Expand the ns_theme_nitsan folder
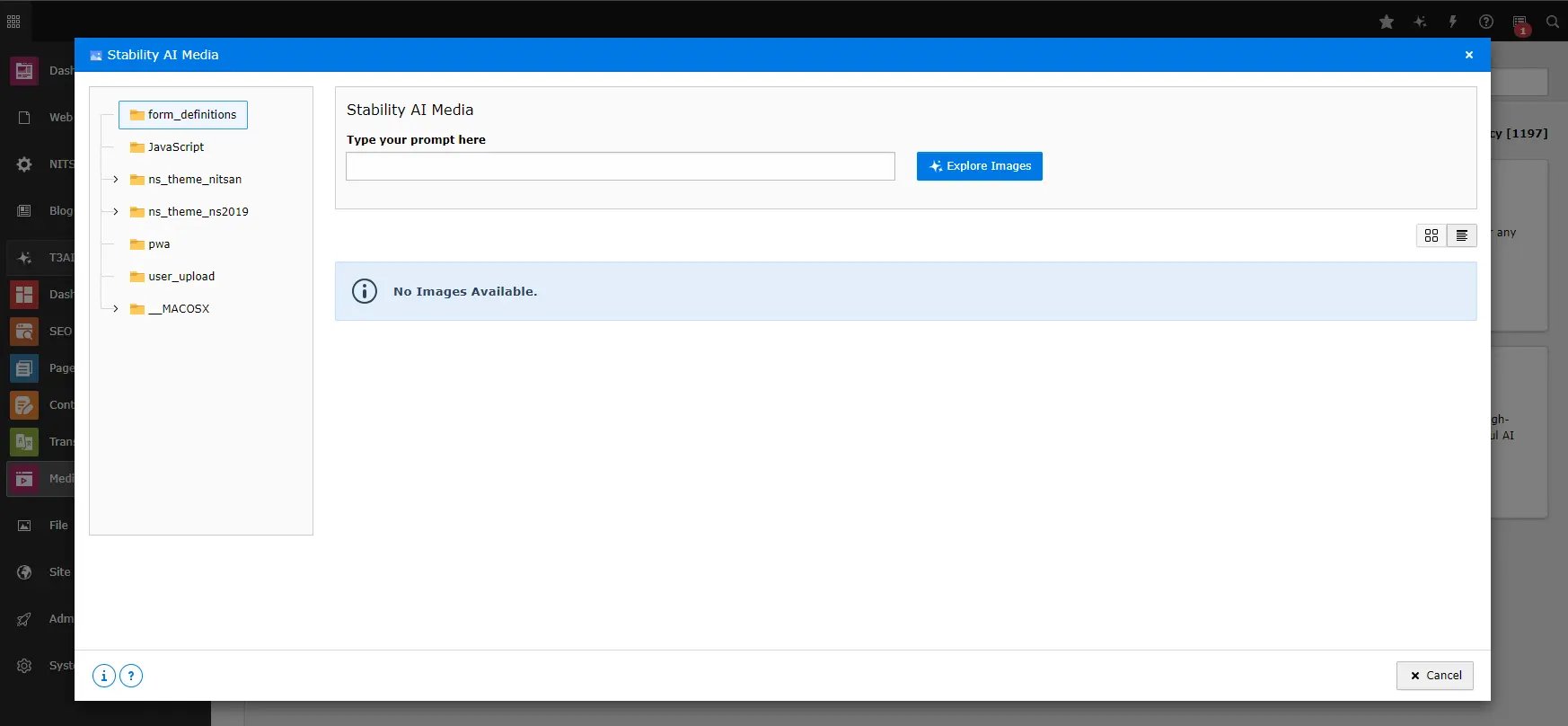This screenshot has width=1568, height=726. (x=116, y=180)
